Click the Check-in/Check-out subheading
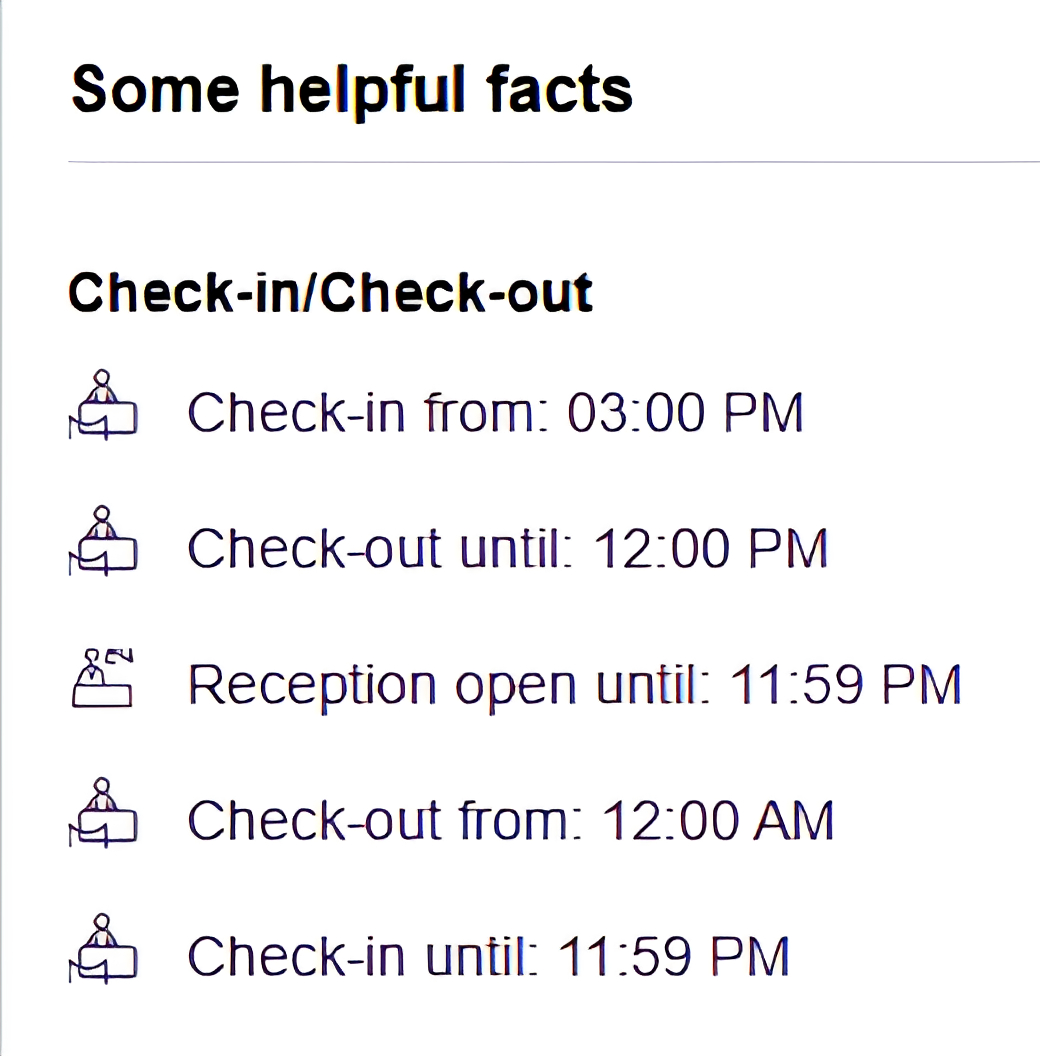Viewport: 1040px width, 1056px height. pyautogui.click(x=330, y=292)
